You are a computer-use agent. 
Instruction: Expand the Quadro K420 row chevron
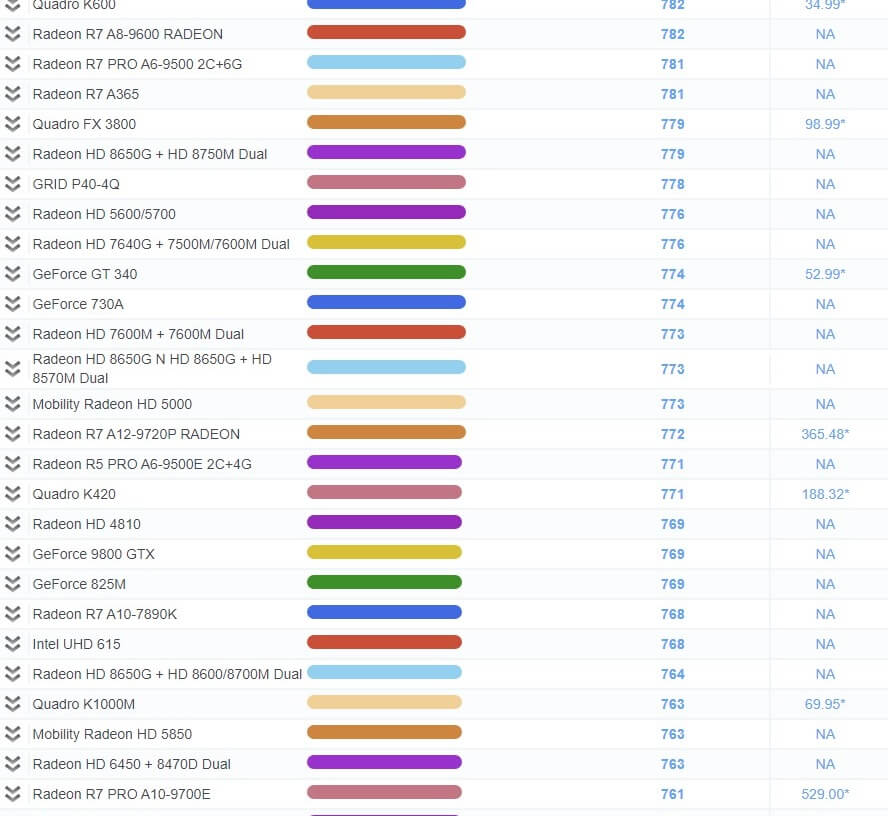click(12, 494)
